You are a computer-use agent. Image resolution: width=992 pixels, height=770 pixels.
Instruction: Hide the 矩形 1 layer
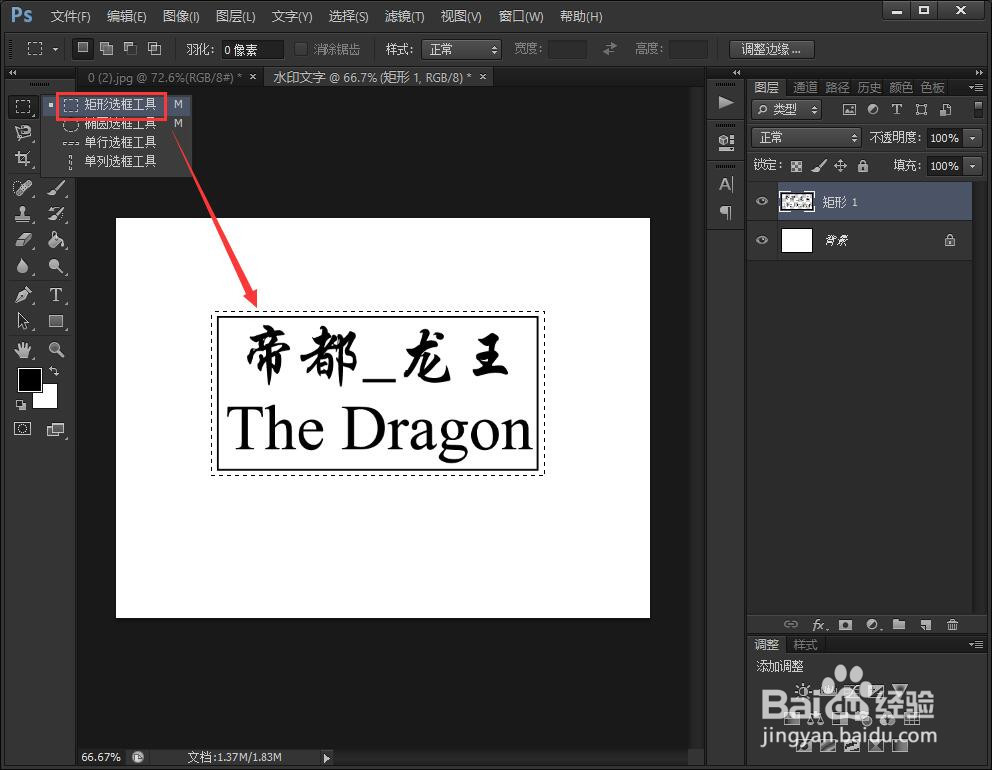click(762, 201)
